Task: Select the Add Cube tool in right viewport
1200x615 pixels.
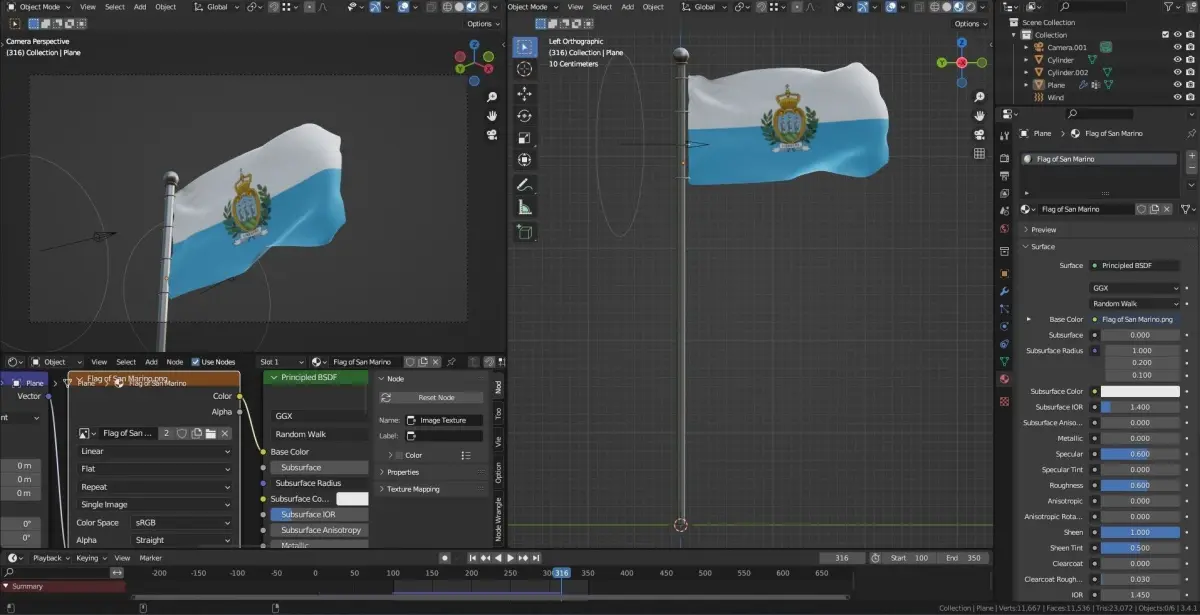Action: click(x=525, y=232)
